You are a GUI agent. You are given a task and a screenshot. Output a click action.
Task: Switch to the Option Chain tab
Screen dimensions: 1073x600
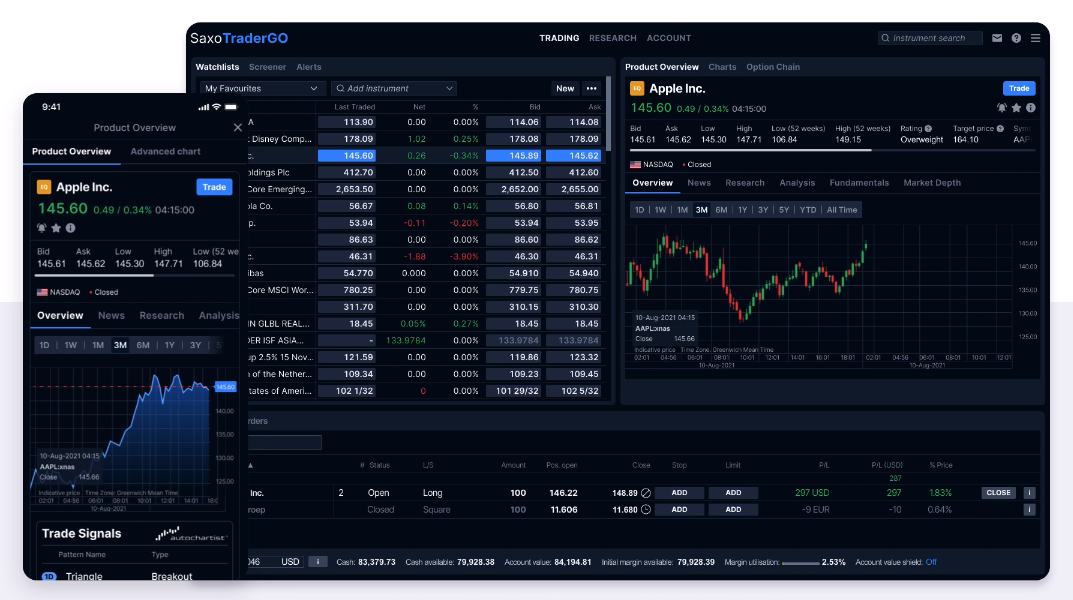tap(772, 67)
